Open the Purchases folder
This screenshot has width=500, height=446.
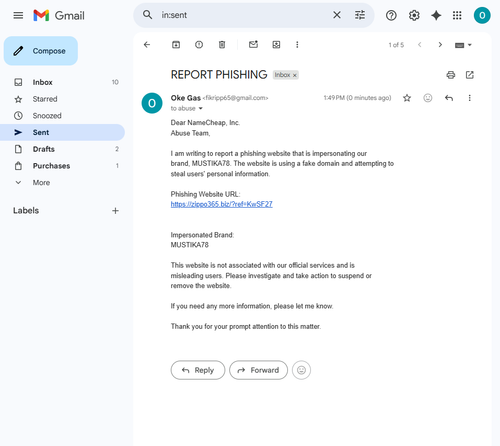click(62, 166)
